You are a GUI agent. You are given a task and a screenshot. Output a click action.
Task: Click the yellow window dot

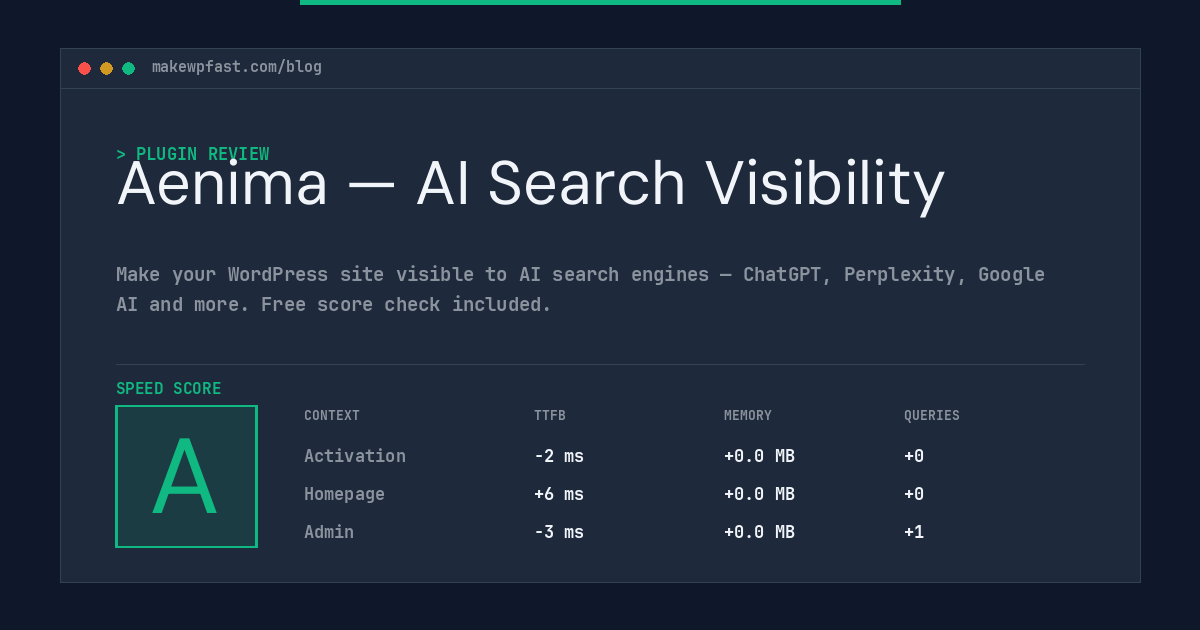(x=106, y=68)
